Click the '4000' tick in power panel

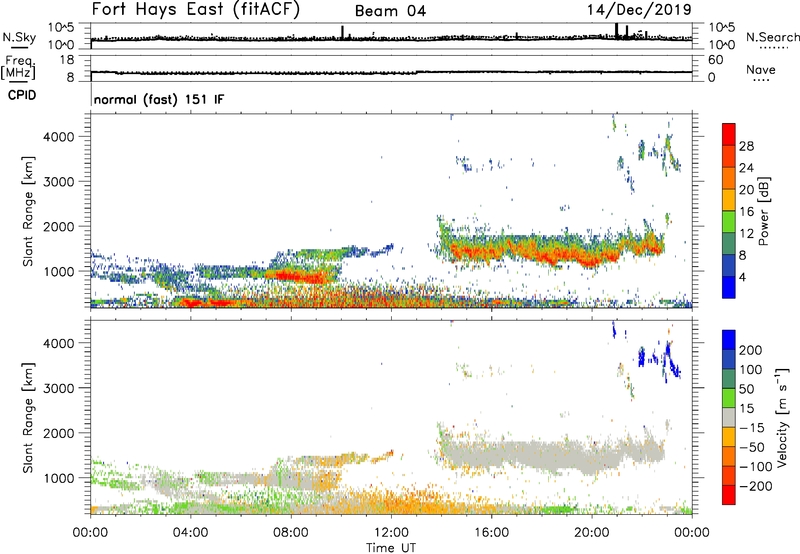pyautogui.click(x=58, y=137)
